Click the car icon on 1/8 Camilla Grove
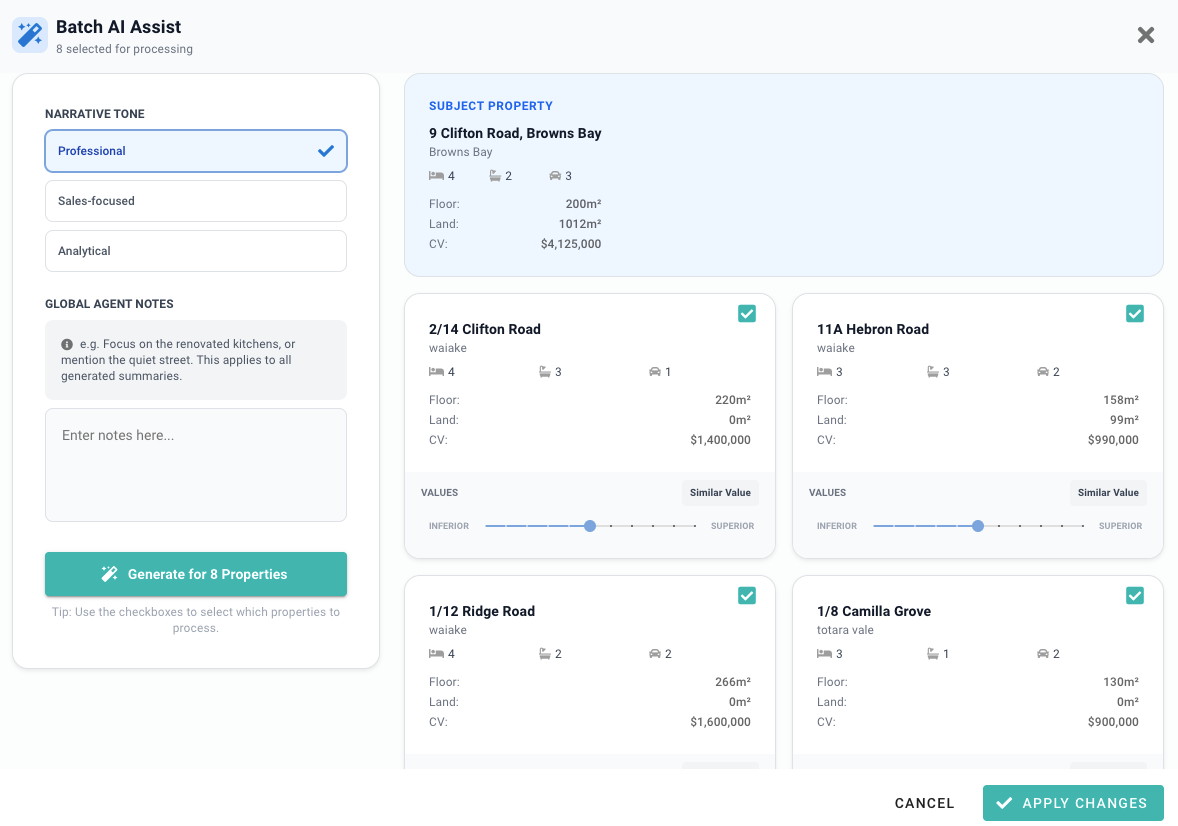The width and height of the screenshot is (1178, 826). pos(1042,654)
